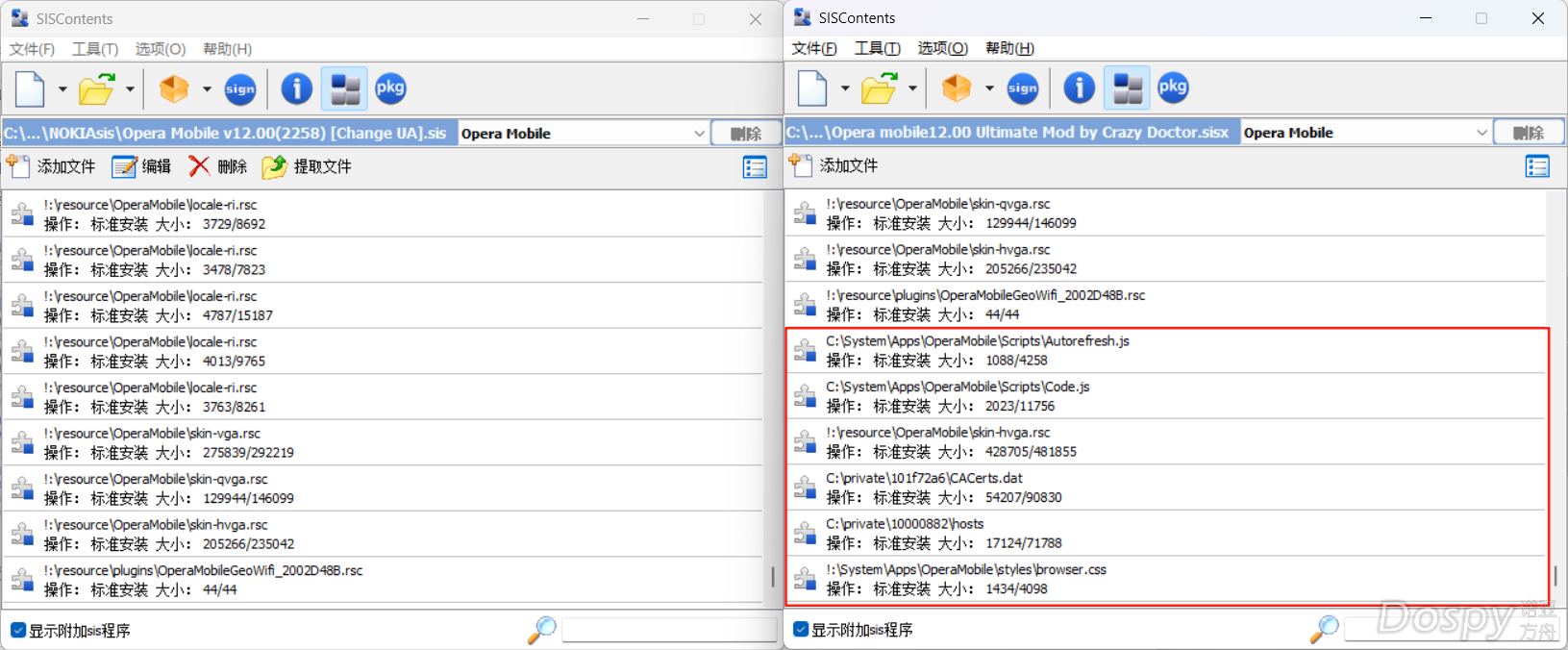Click 编辑 in the left window
Screen dimensions: 1568x650
coord(141,166)
